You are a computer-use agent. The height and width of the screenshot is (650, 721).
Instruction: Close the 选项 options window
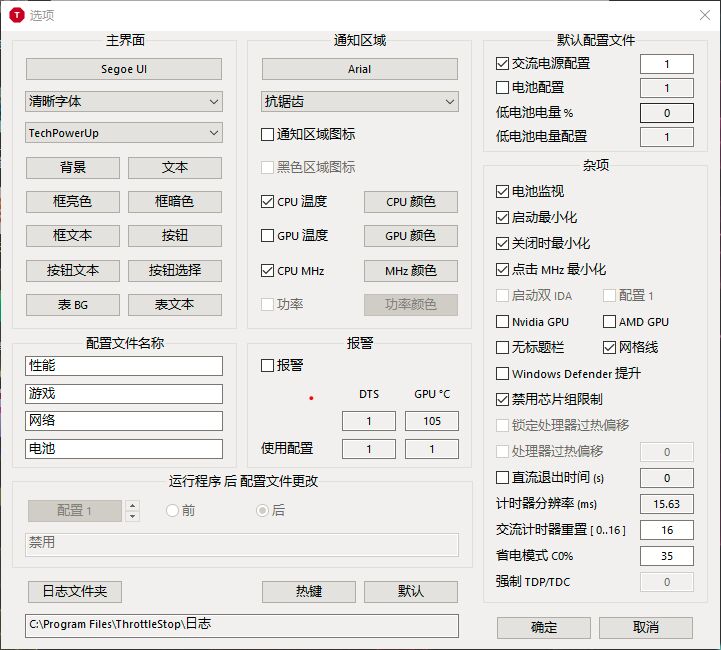pyautogui.click(x=704, y=15)
